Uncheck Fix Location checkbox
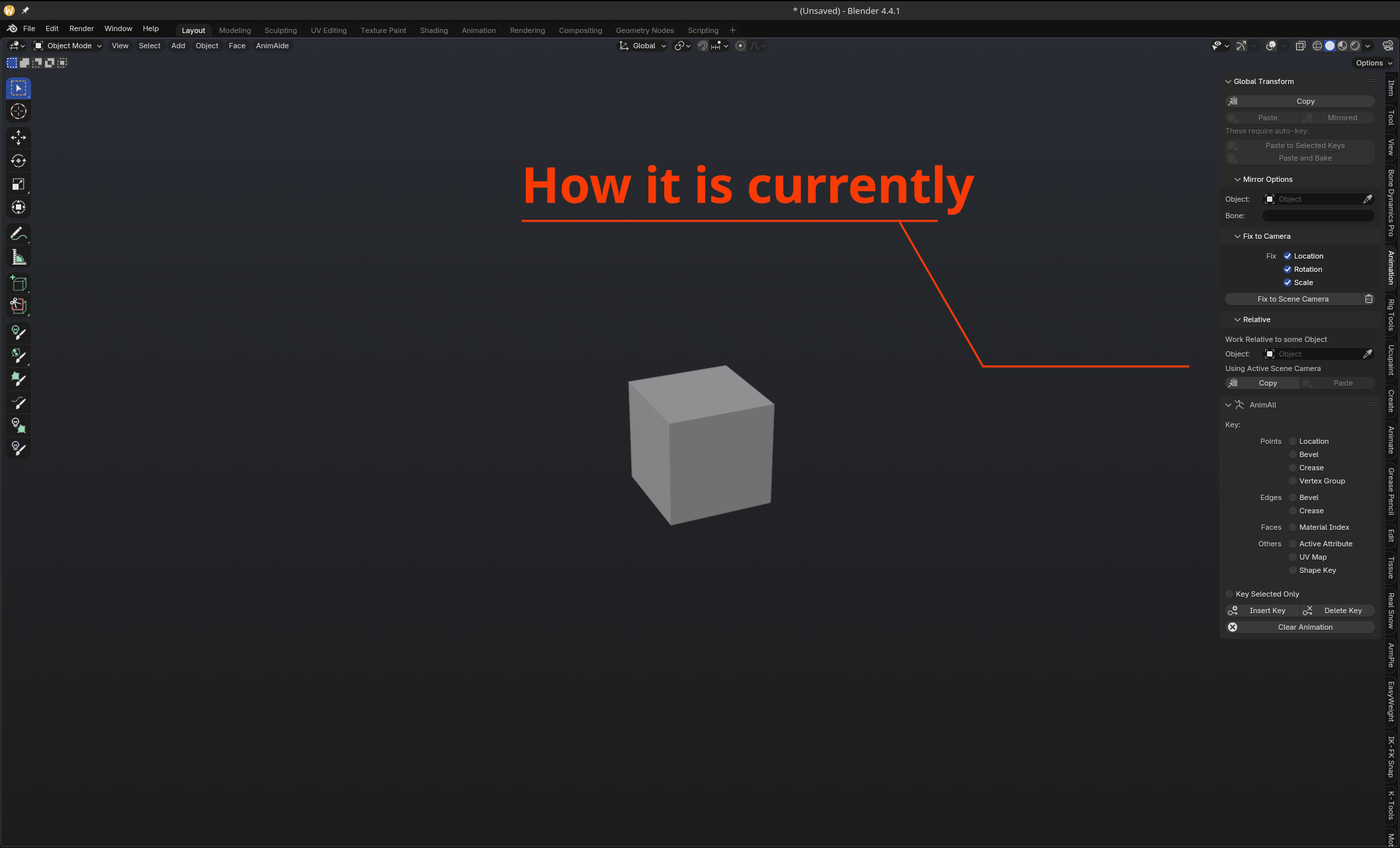The width and height of the screenshot is (1400, 848). [1288, 256]
